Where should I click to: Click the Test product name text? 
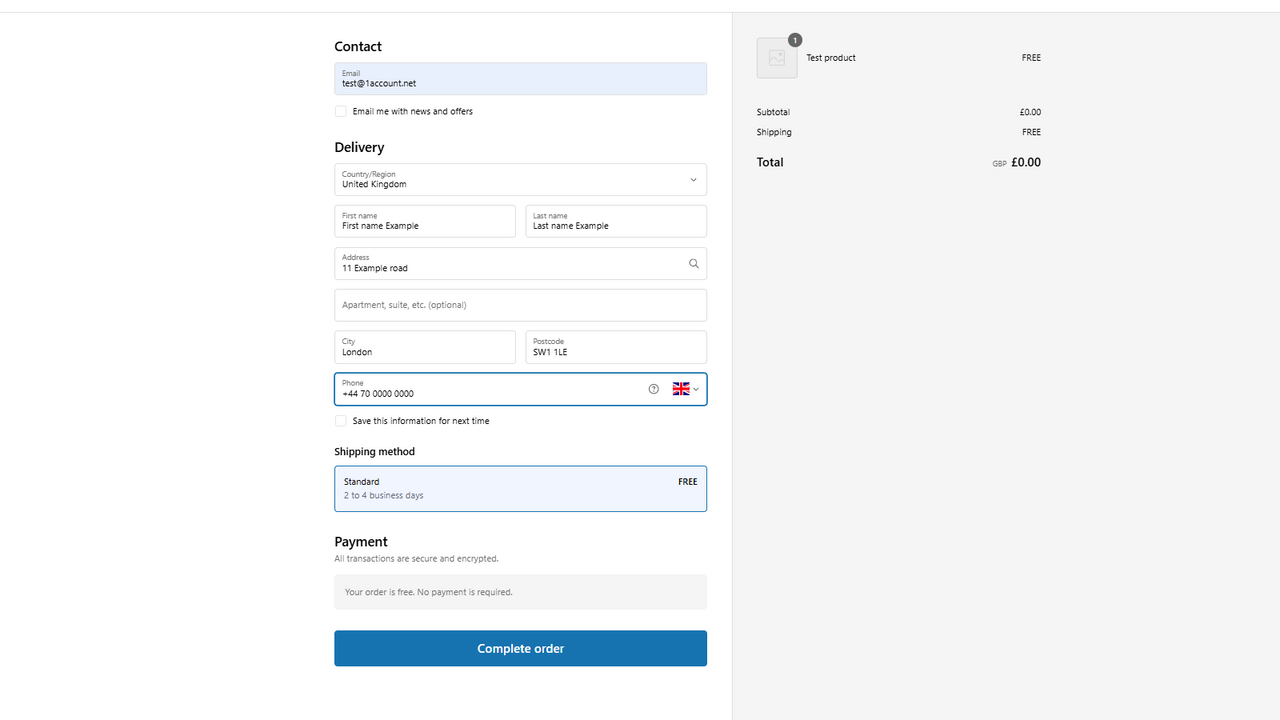[x=831, y=58]
